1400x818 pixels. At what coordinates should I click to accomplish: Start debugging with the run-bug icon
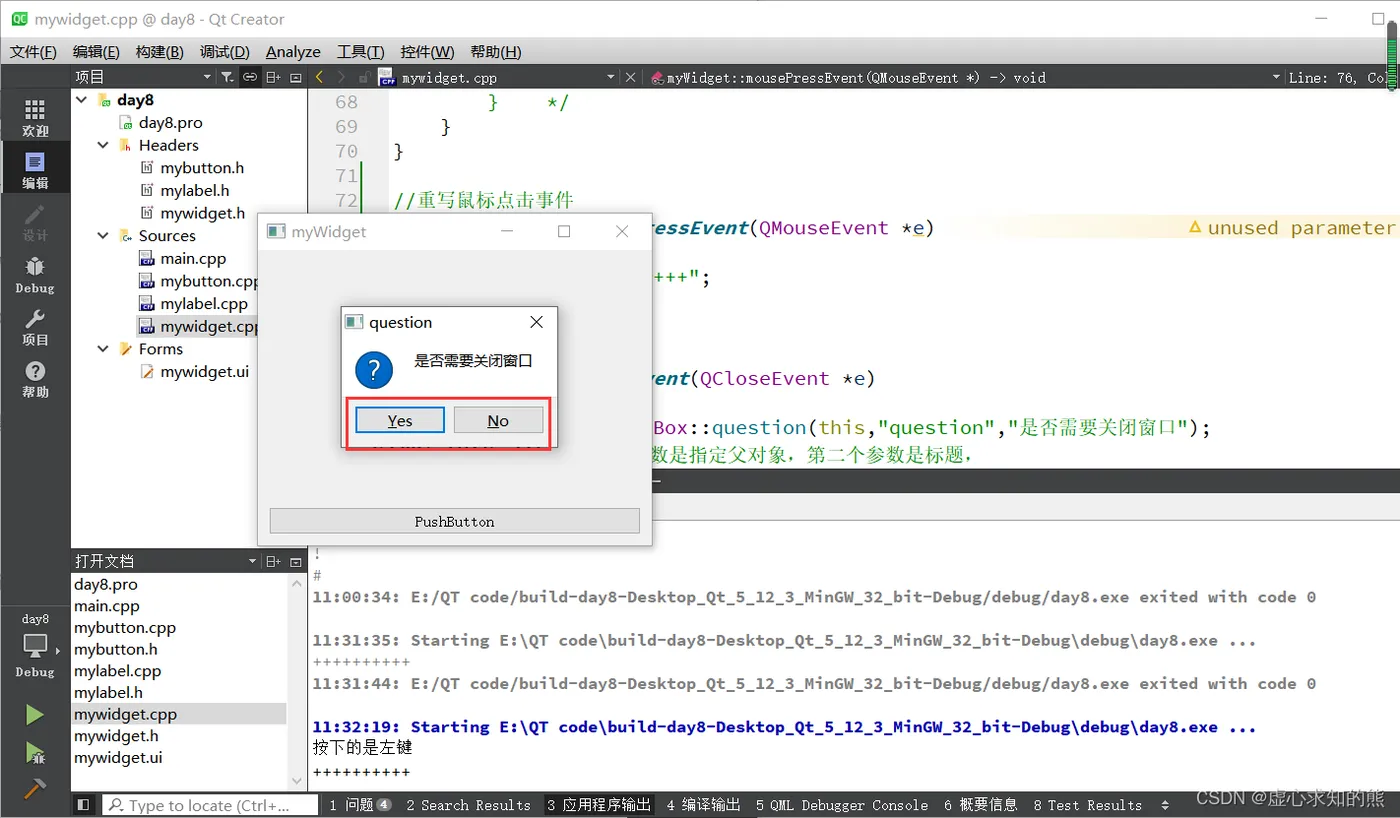pyautogui.click(x=35, y=752)
